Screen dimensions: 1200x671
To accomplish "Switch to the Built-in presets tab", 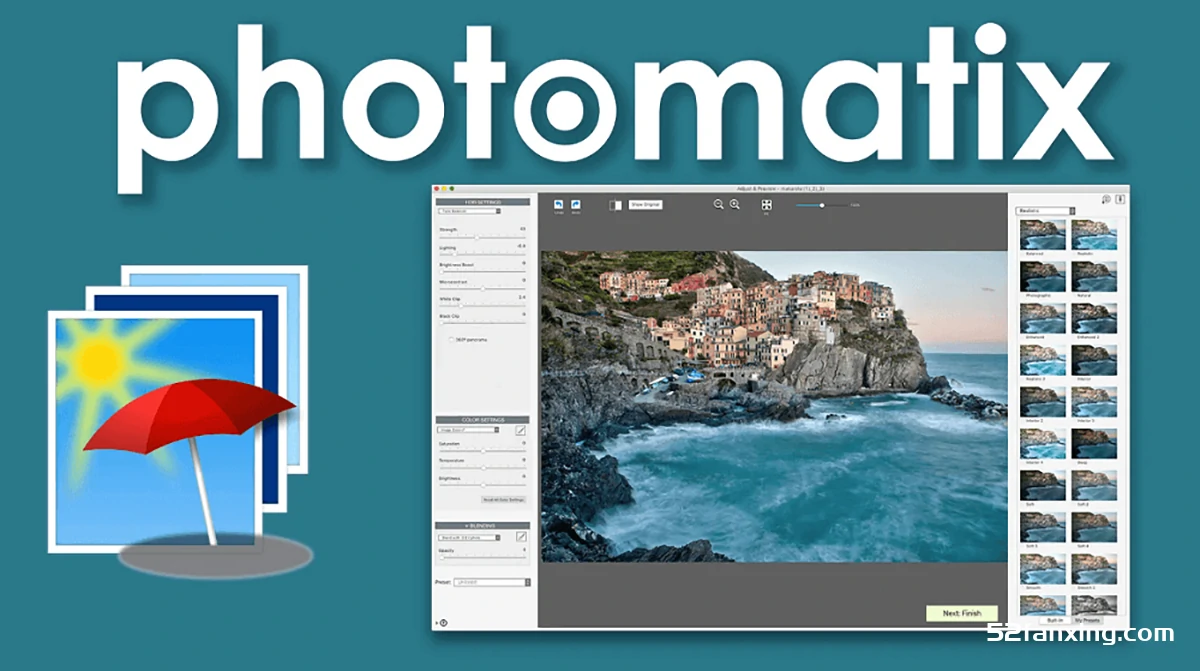I will click(x=1054, y=620).
